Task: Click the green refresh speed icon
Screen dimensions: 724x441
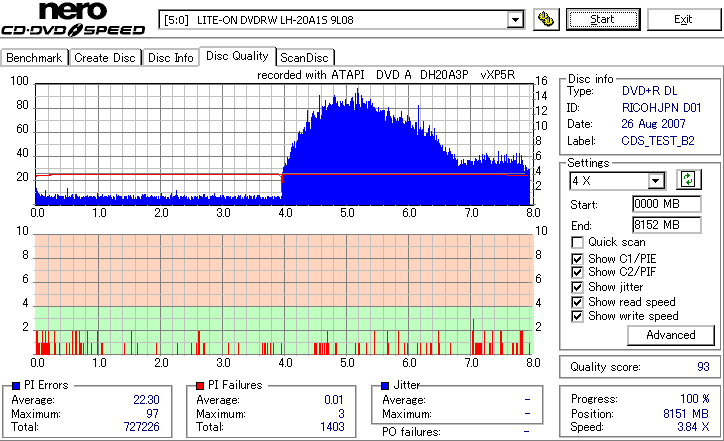Action: [688, 179]
